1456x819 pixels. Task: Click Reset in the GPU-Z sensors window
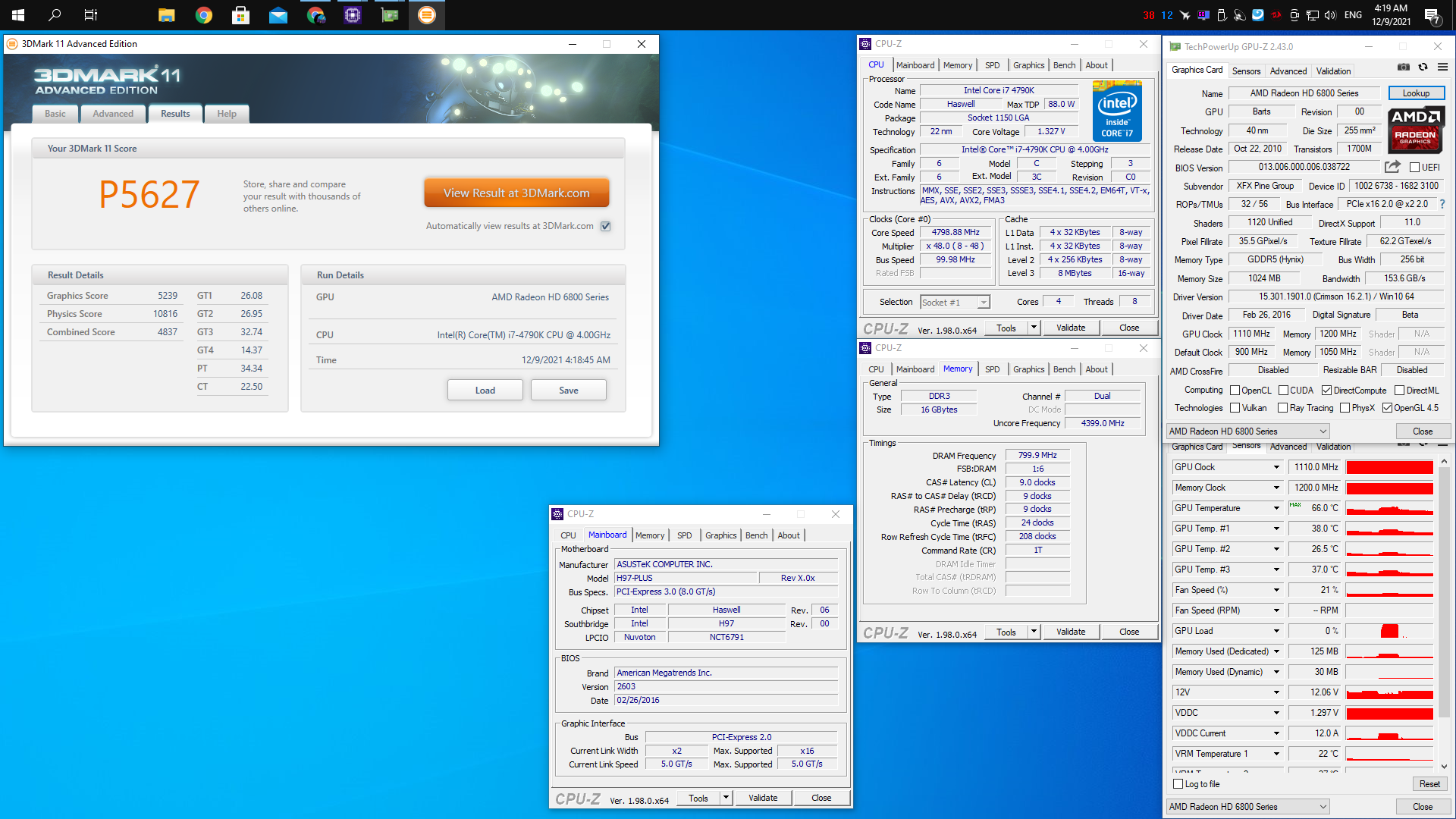1429,784
